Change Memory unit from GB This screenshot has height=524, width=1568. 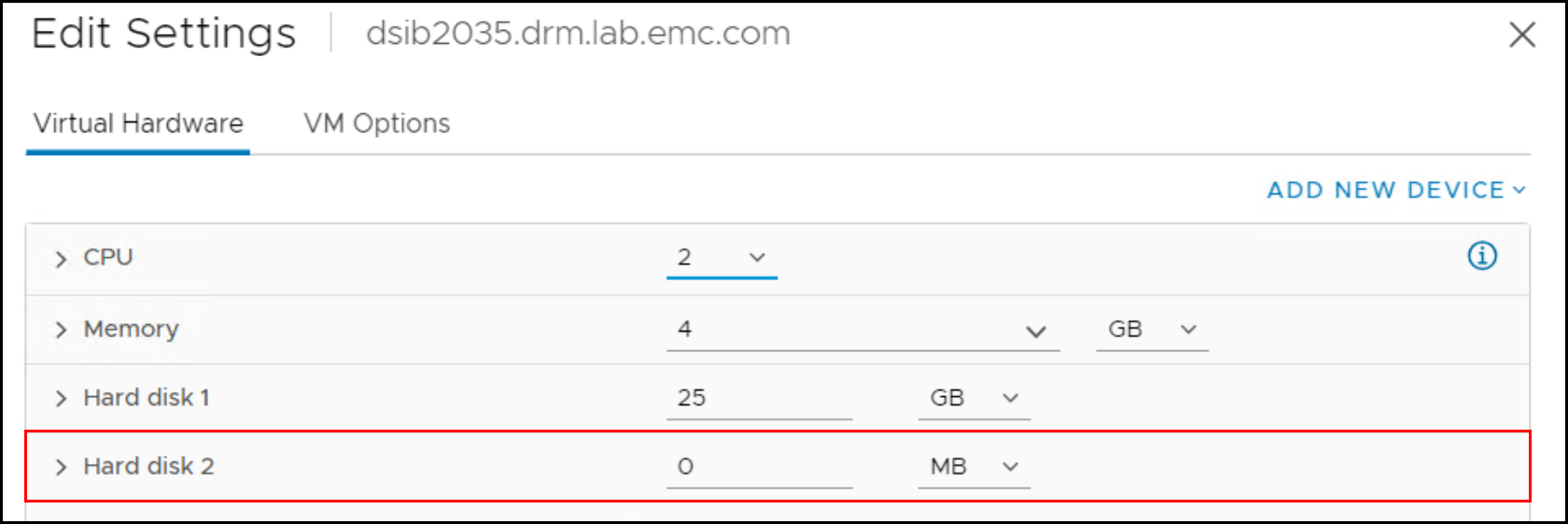pyautogui.click(x=1152, y=330)
